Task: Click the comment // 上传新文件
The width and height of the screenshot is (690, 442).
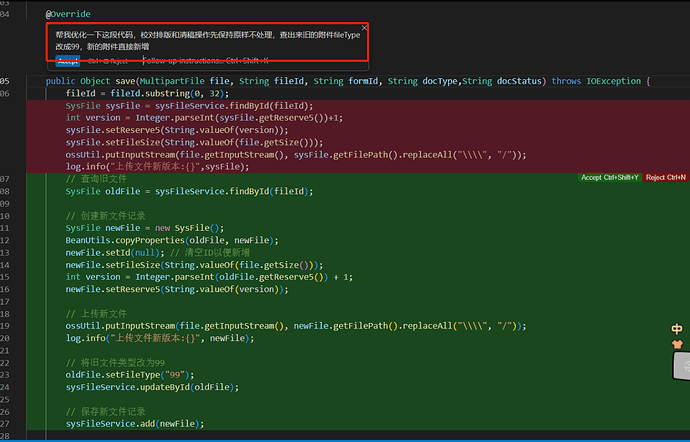Action: tap(96, 313)
